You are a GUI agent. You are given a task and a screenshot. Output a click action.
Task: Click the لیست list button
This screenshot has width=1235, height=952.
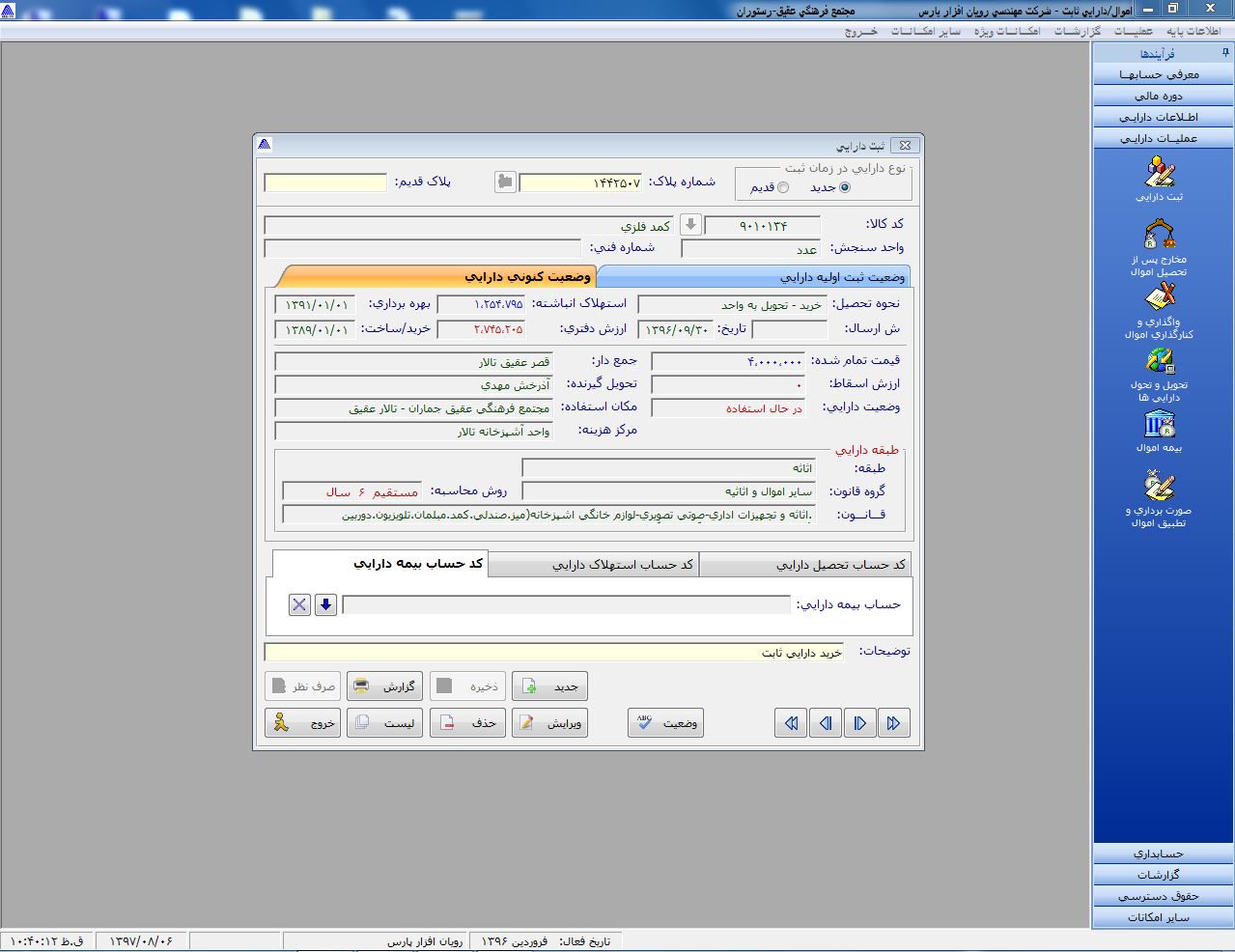click(x=384, y=723)
